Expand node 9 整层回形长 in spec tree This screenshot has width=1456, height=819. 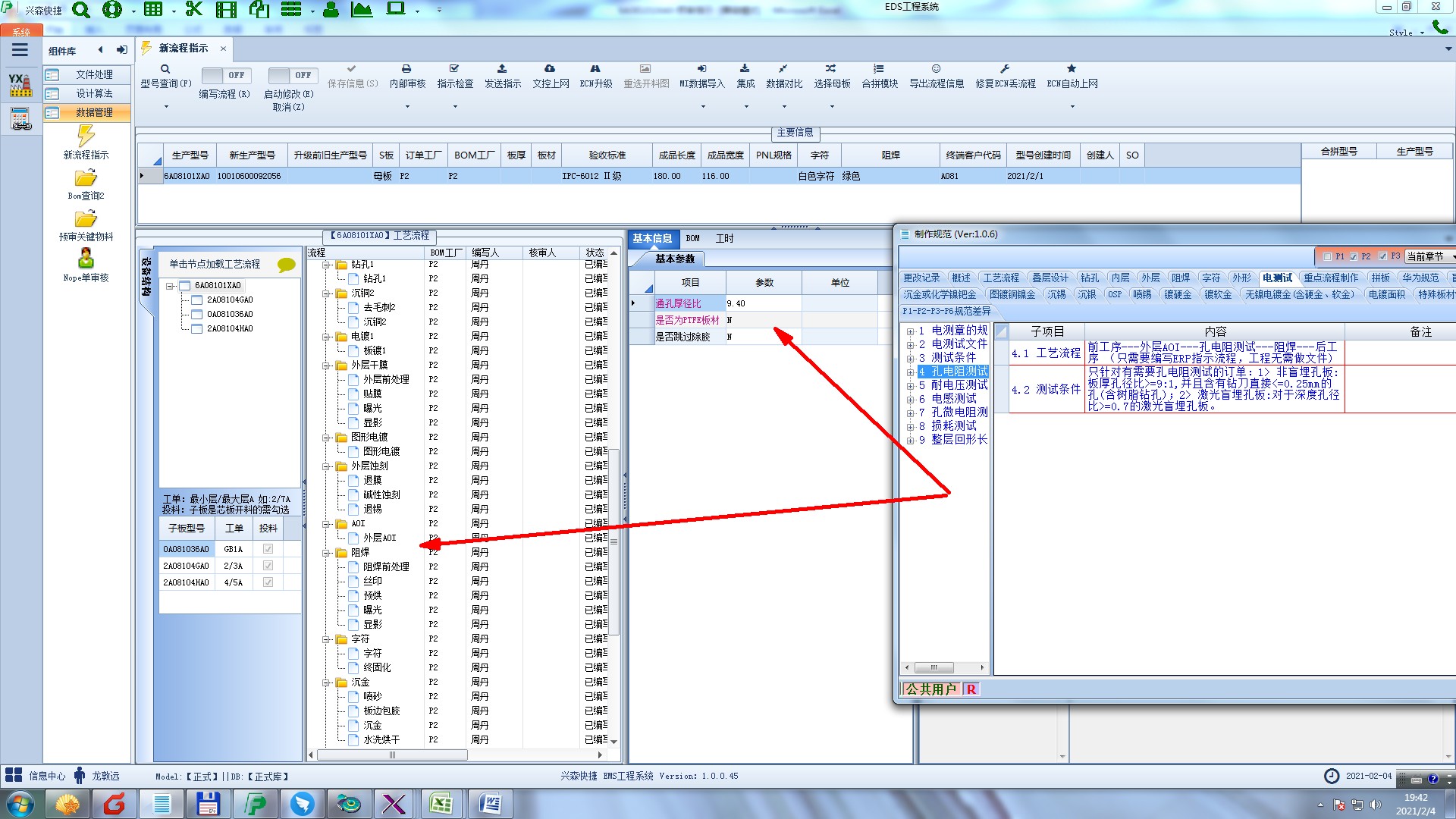pyautogui.click(x=910, y=441)
